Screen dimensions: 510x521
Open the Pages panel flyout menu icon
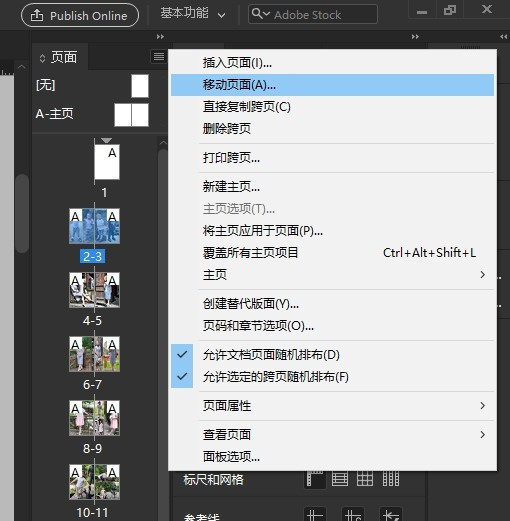[x=159, y=57]
